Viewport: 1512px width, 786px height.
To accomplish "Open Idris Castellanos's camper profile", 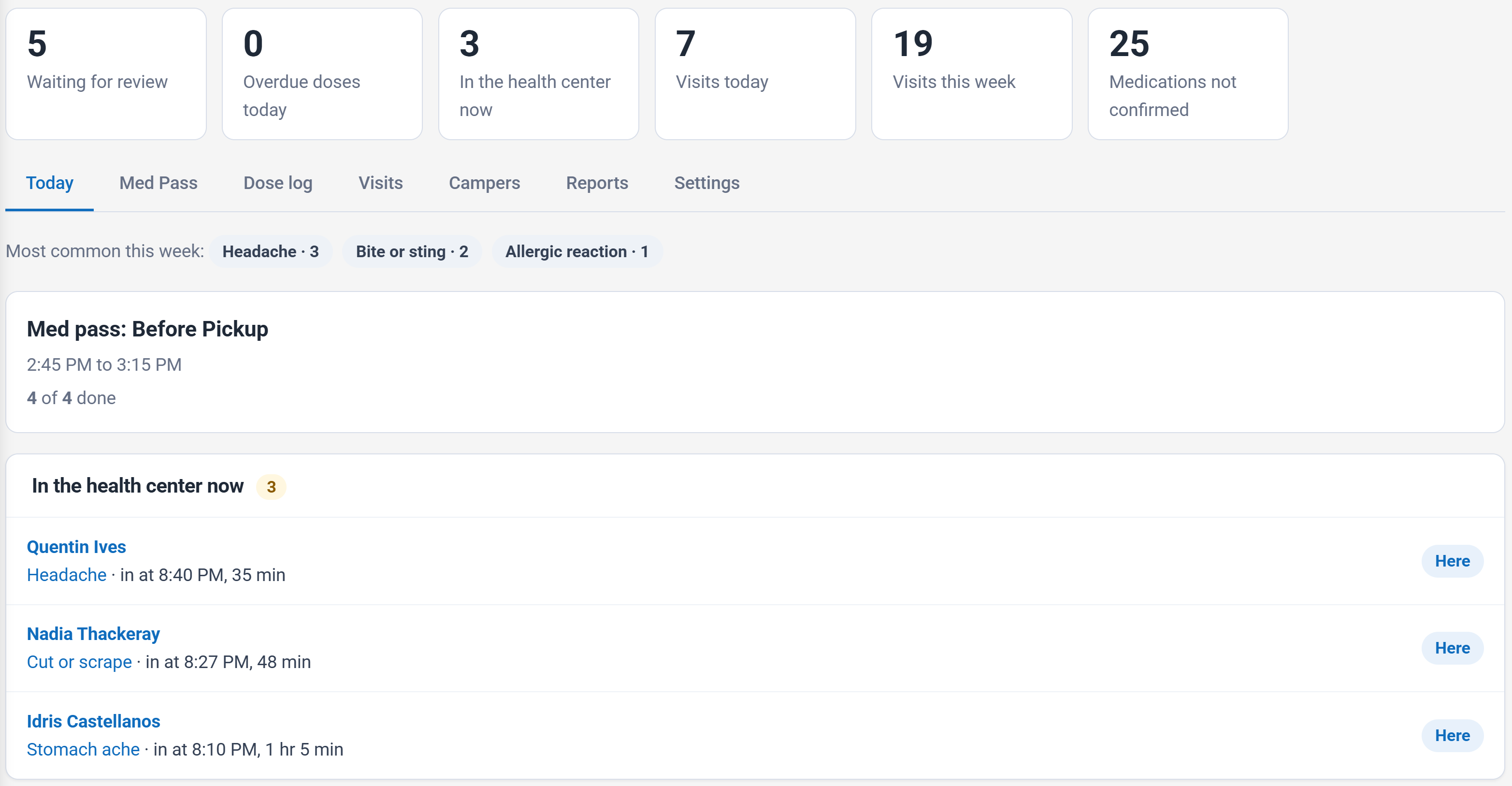I will point(93,721).
